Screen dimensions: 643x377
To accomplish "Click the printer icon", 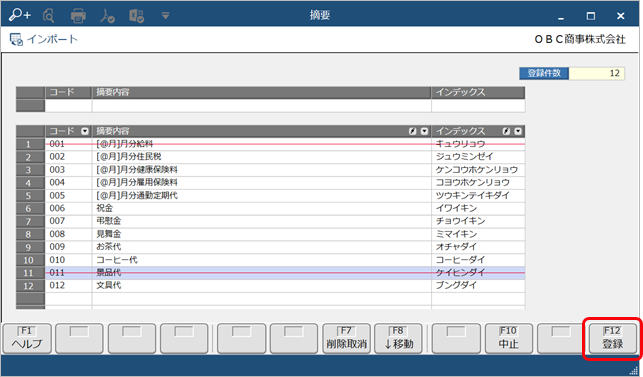I will (x=78, y=16).
